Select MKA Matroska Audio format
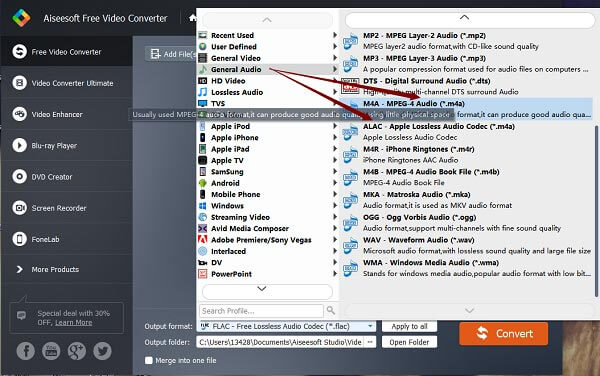 [x=466, y=200]
